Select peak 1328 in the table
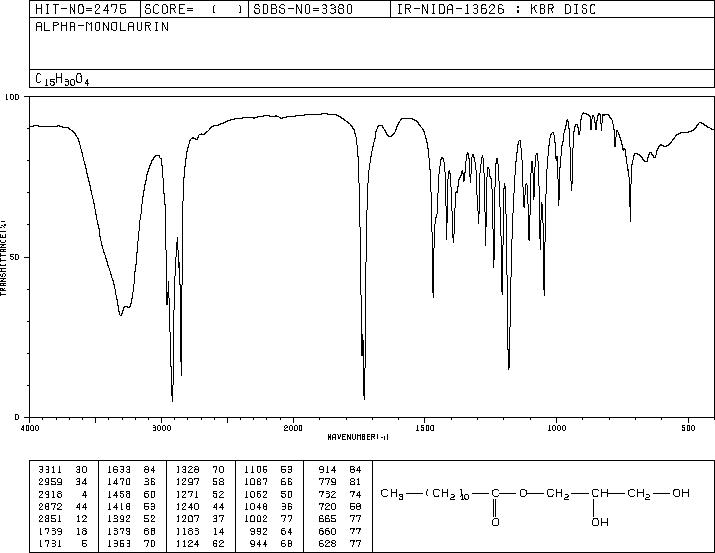Screen dimensions: 715x553 [x=200, y=470]
